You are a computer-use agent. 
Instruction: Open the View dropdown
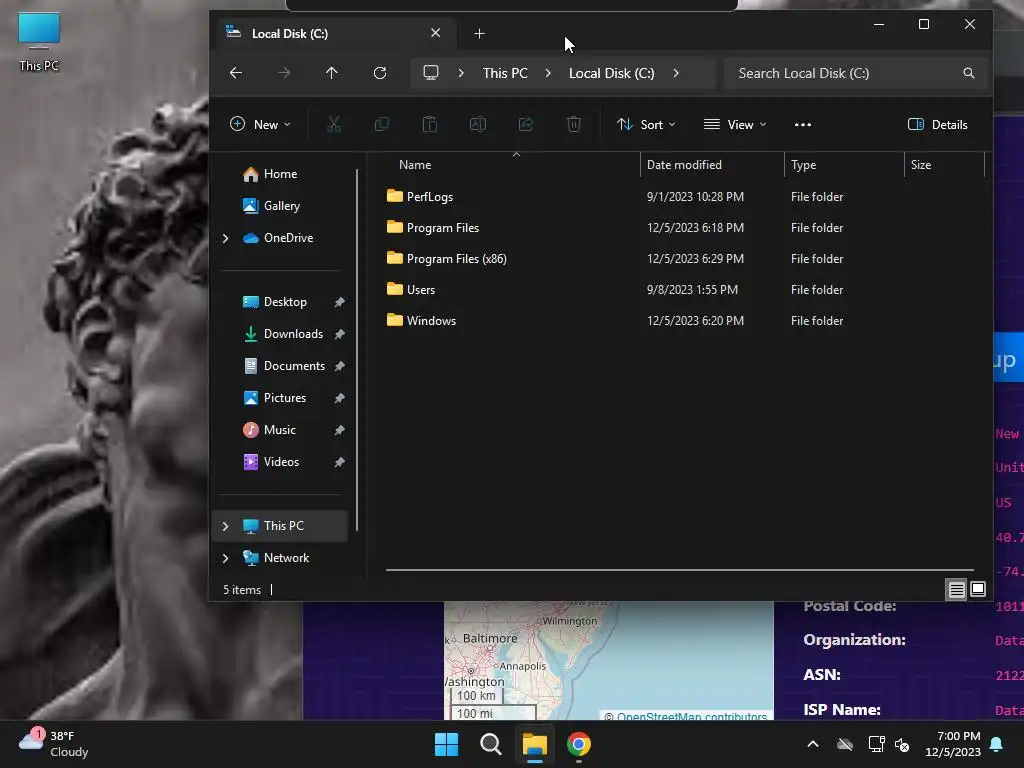pos(735,125)
